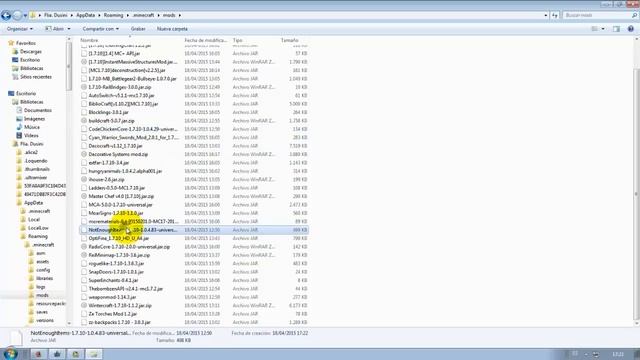Select the AppData breadcrumb in the address bar
This screenshot has width=640, height=360.
click(x=85, y=15)
